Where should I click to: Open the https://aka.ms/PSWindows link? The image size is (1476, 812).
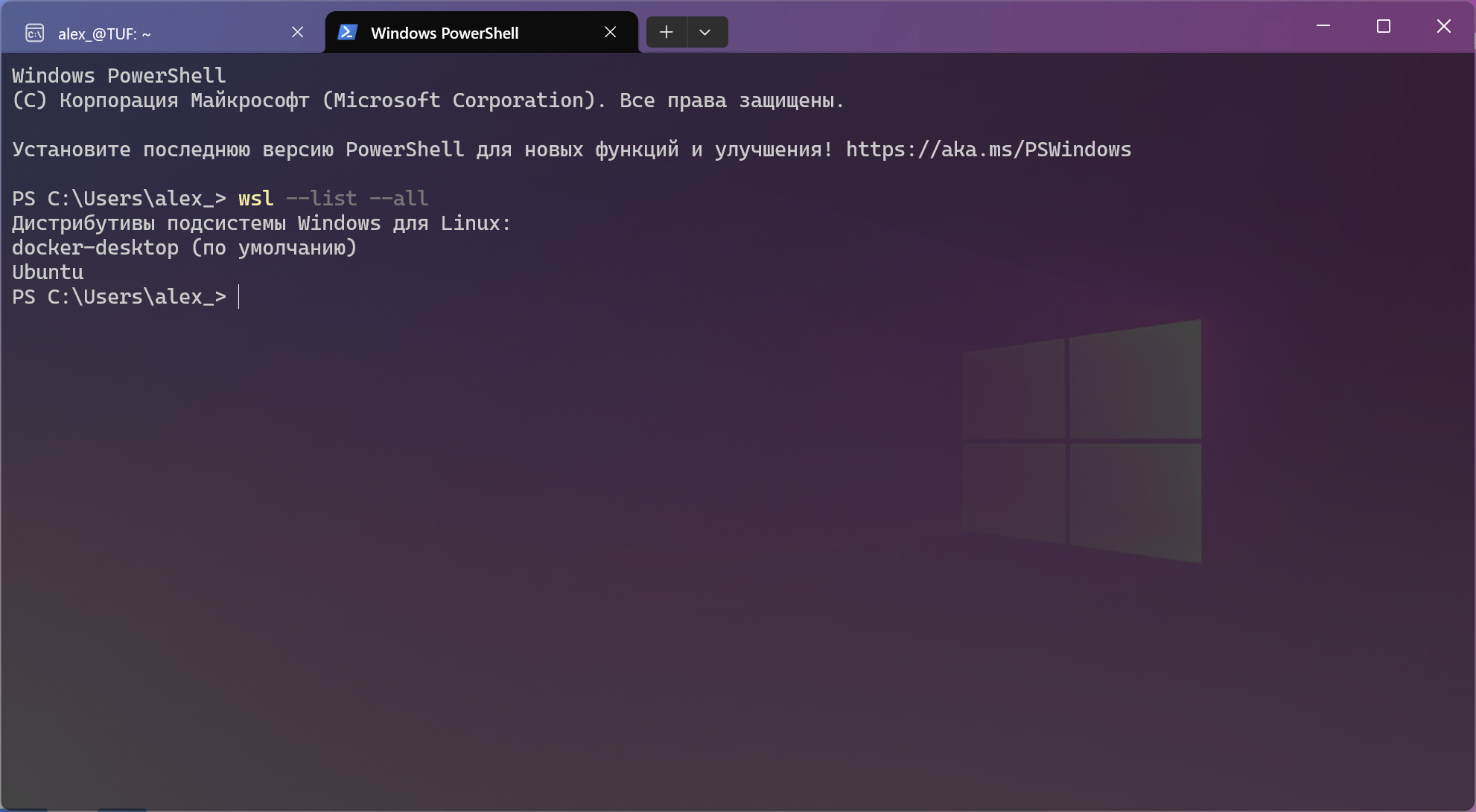click(x=988, y=150)
